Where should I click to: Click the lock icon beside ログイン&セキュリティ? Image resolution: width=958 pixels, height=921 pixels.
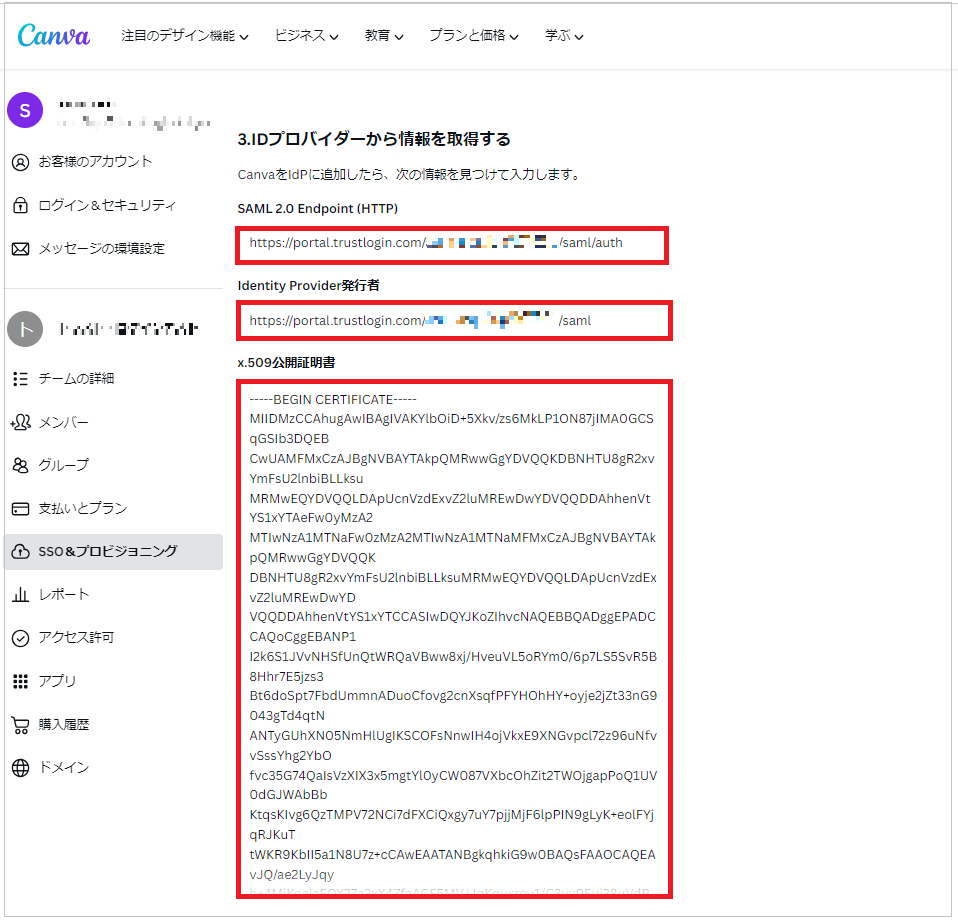(x=20, y=205)
